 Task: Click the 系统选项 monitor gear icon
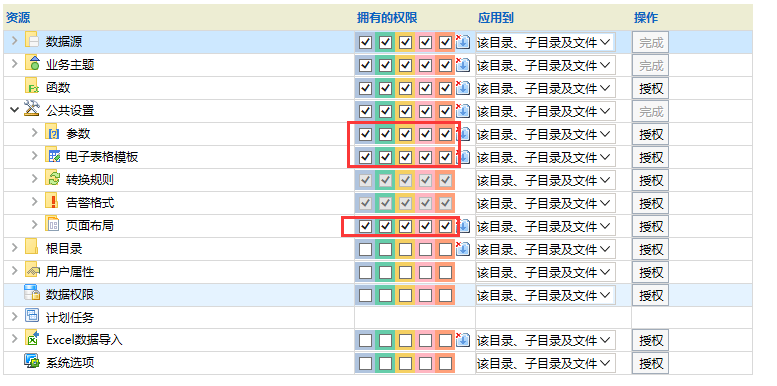coord(32,362)
